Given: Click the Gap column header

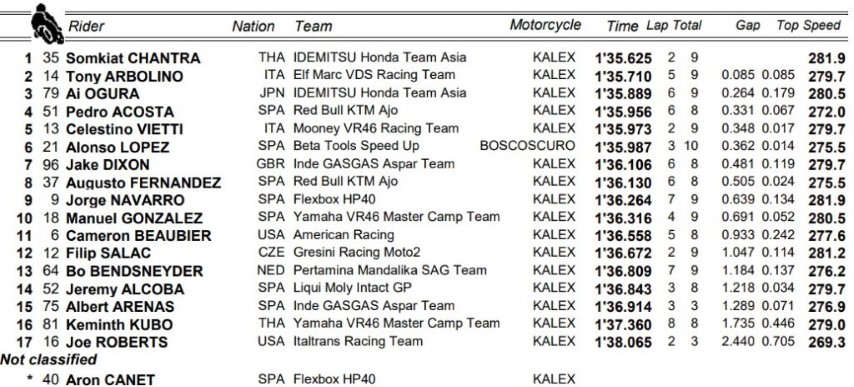Looking at the screenshot, I should tap(748, 26).
